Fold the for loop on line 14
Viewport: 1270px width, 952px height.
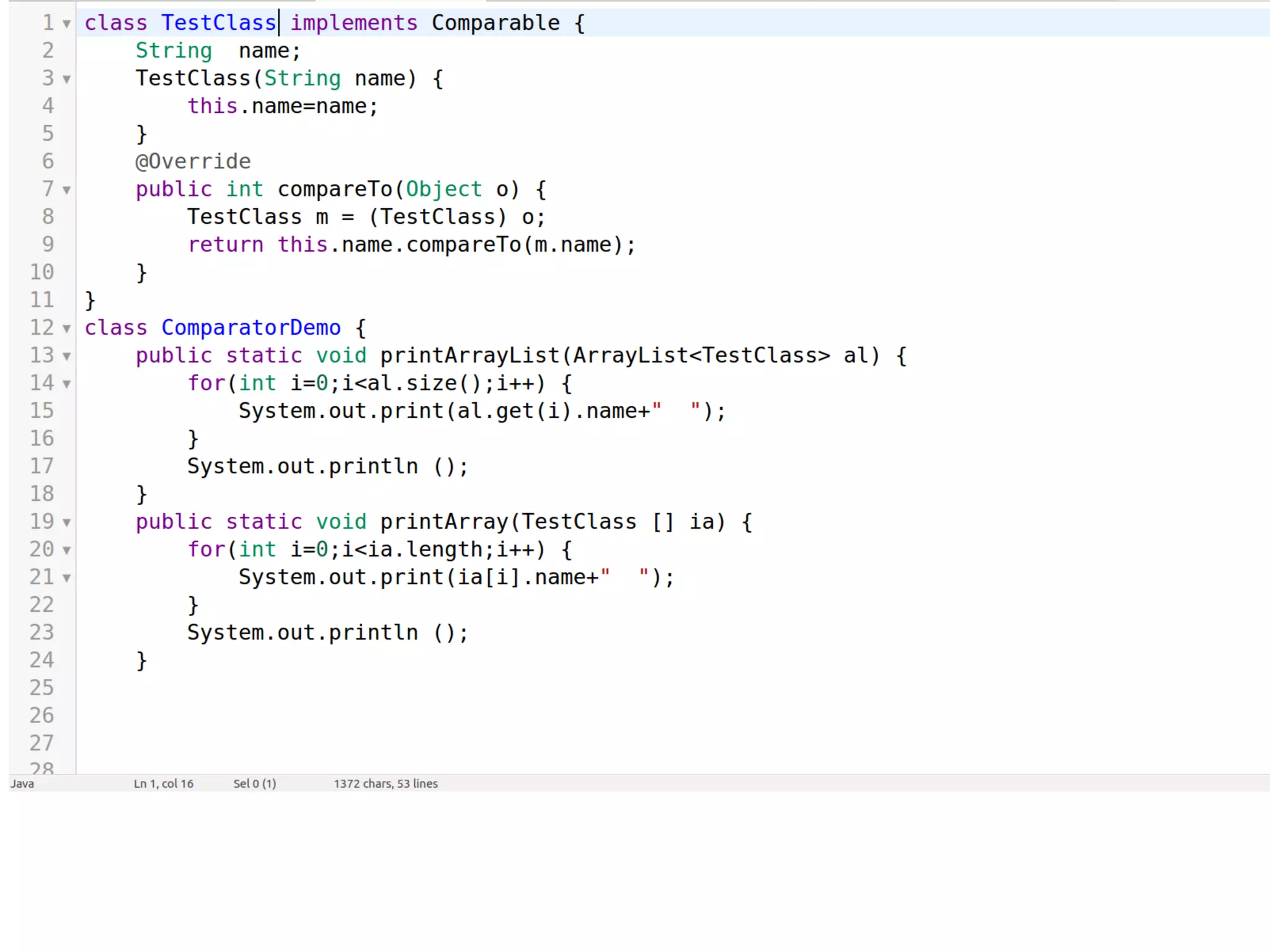point(66,384)
